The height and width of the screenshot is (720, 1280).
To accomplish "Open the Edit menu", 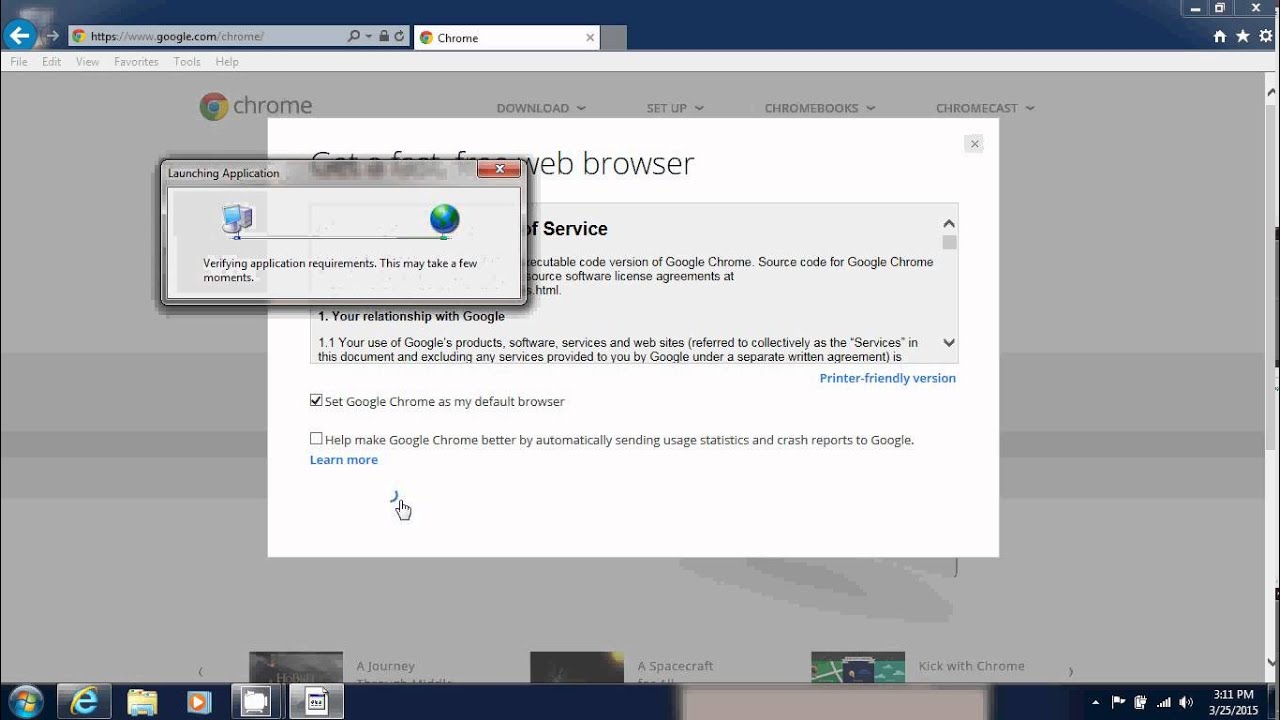I will [x=52, y=62].
